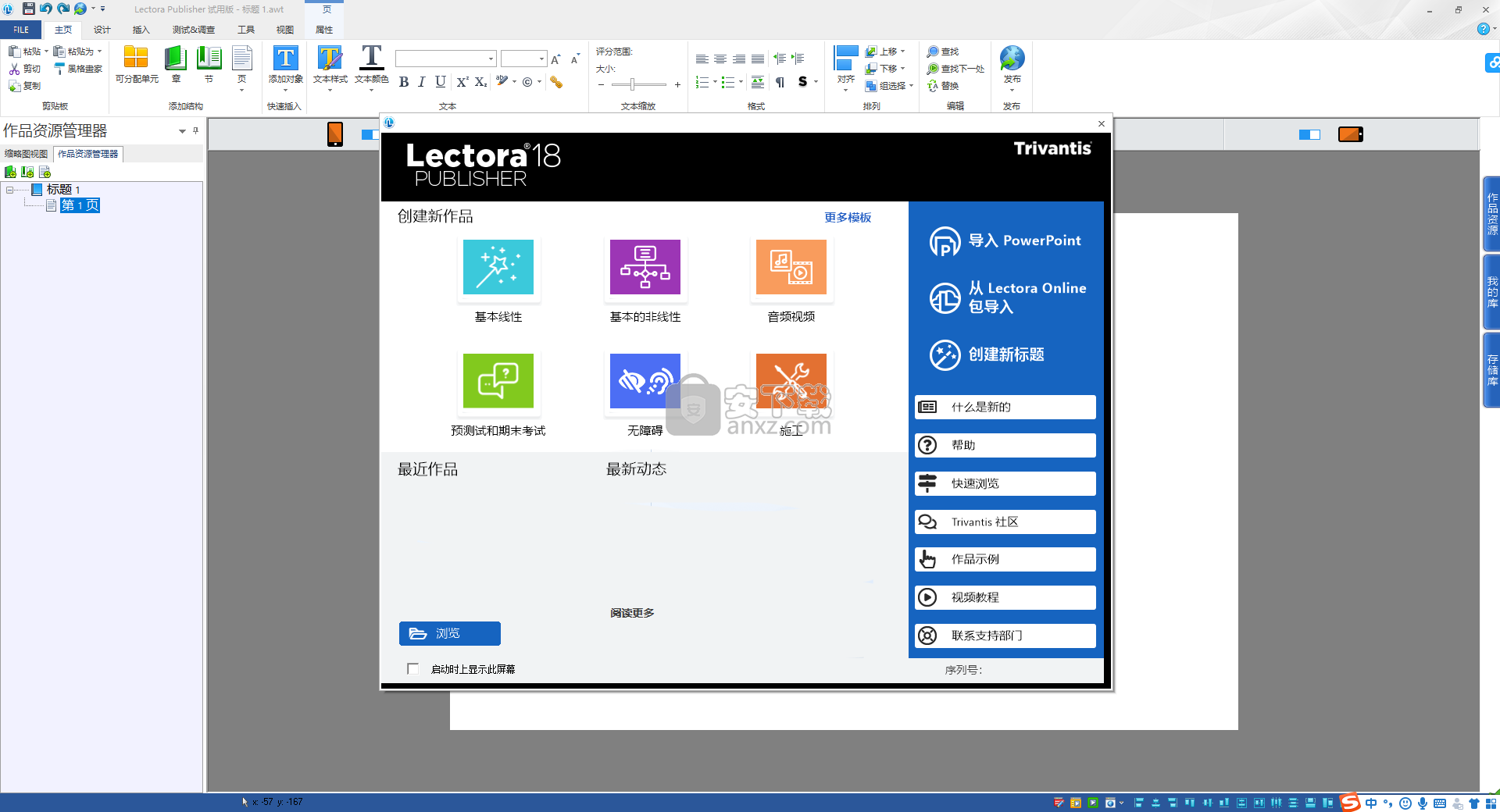This screenshot has height=812, width=1500.
Task: Click the paragraph mark ¶ icon
Action: click(x=780, y=82)
